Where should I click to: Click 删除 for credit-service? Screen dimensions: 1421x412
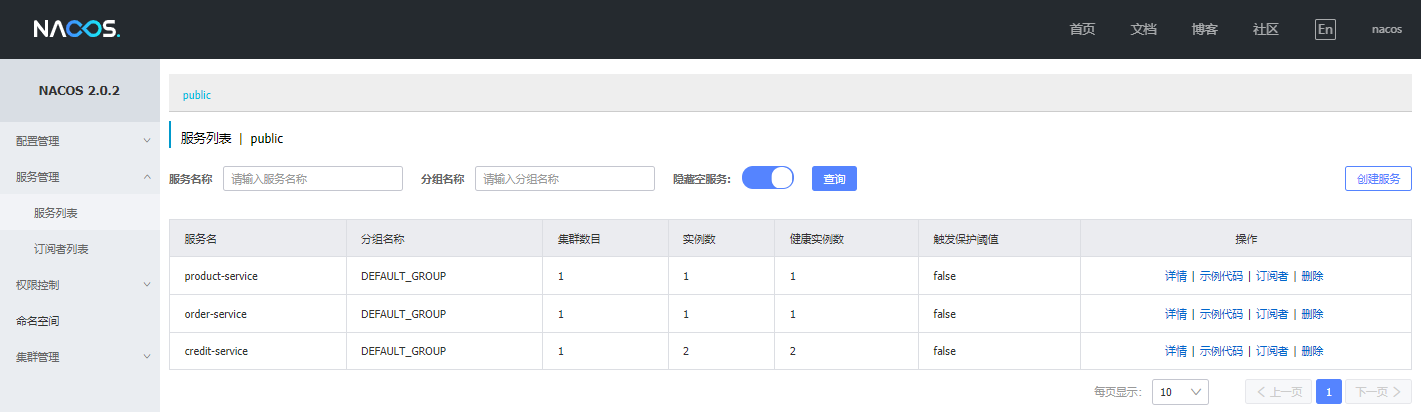click(x=1312, y=351)
